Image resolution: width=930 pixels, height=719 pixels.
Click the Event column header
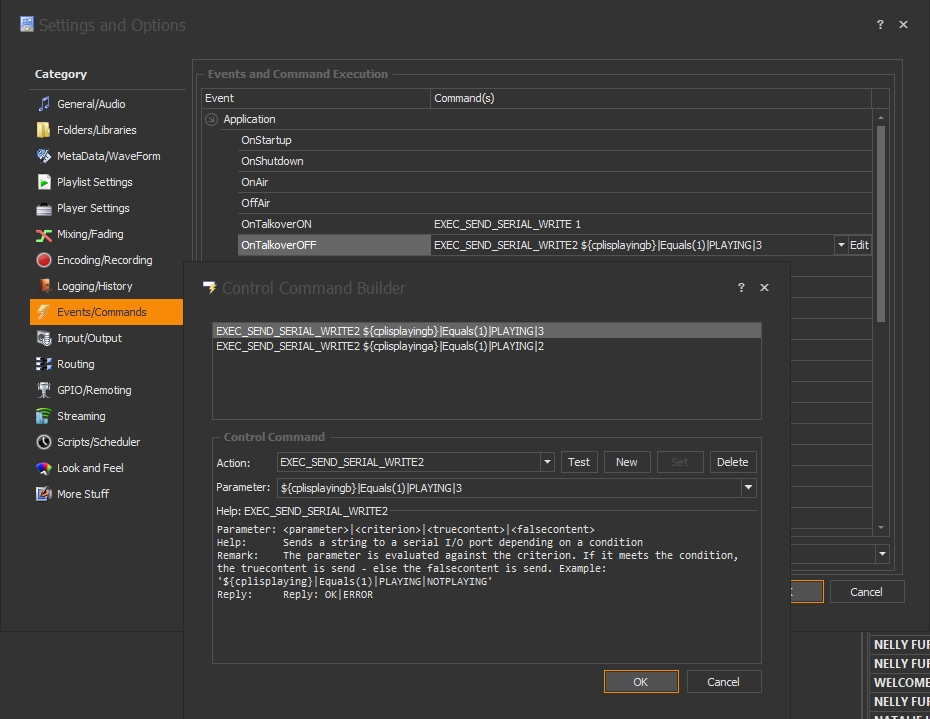click(316, 98)
